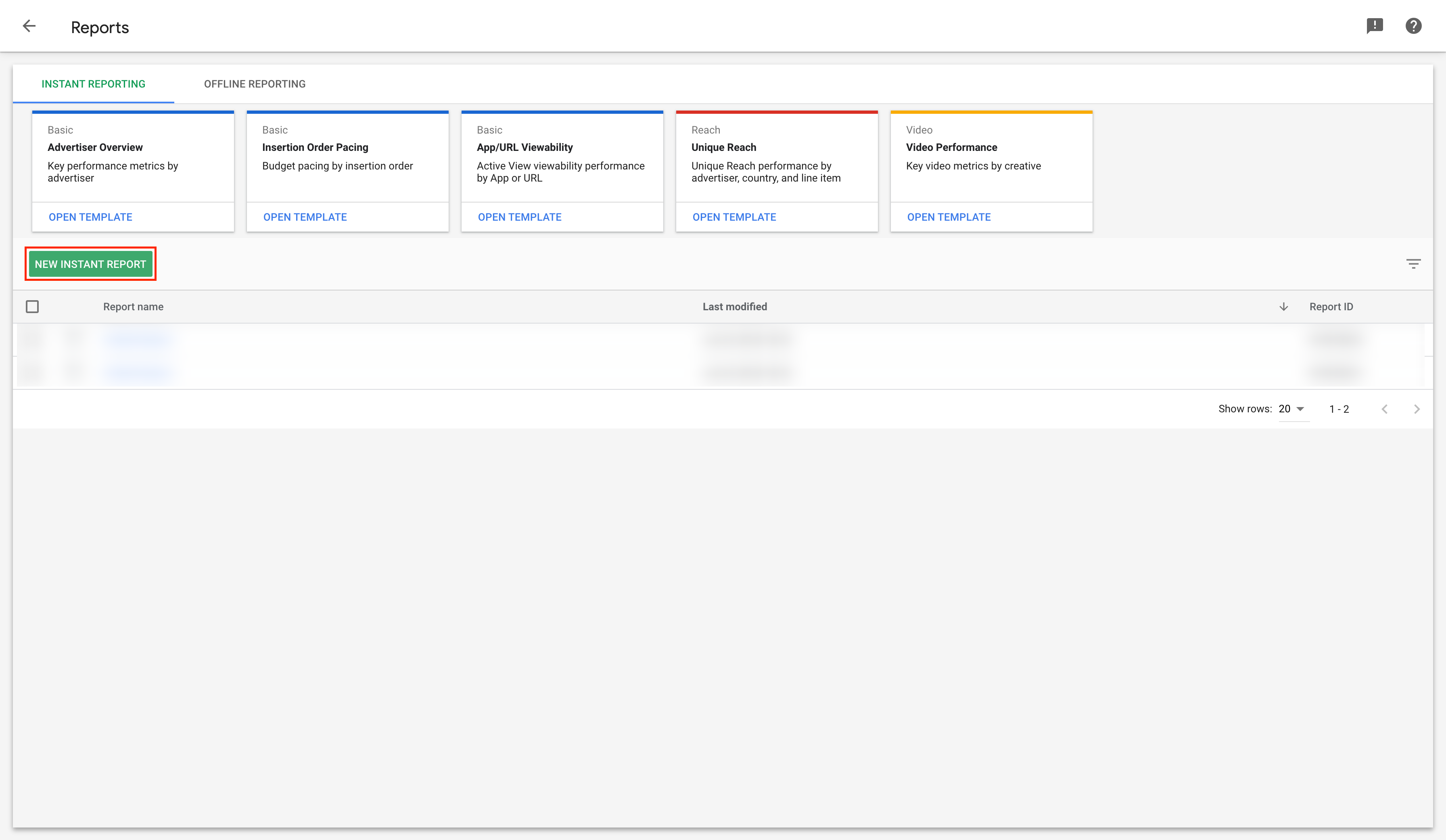Click the Report ID column header
This screenshot has width=1446, height=840.
pos(1331,307)
